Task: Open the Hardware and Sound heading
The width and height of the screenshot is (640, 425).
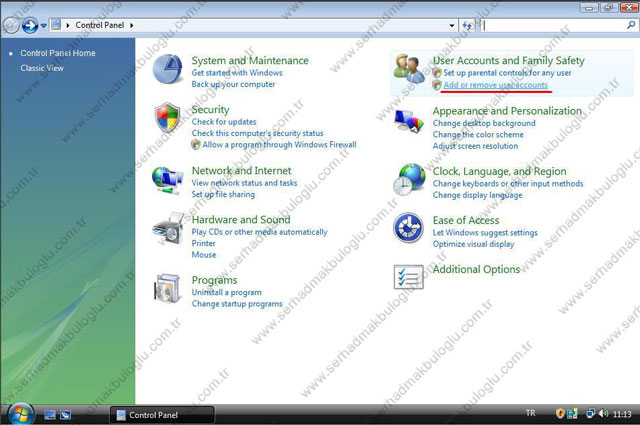Action: point(241,220)
